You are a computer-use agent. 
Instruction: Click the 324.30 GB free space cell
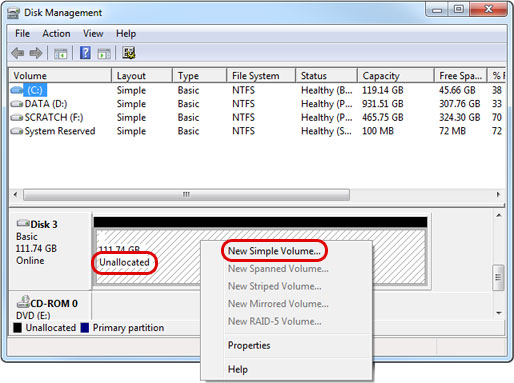point(460,117)
